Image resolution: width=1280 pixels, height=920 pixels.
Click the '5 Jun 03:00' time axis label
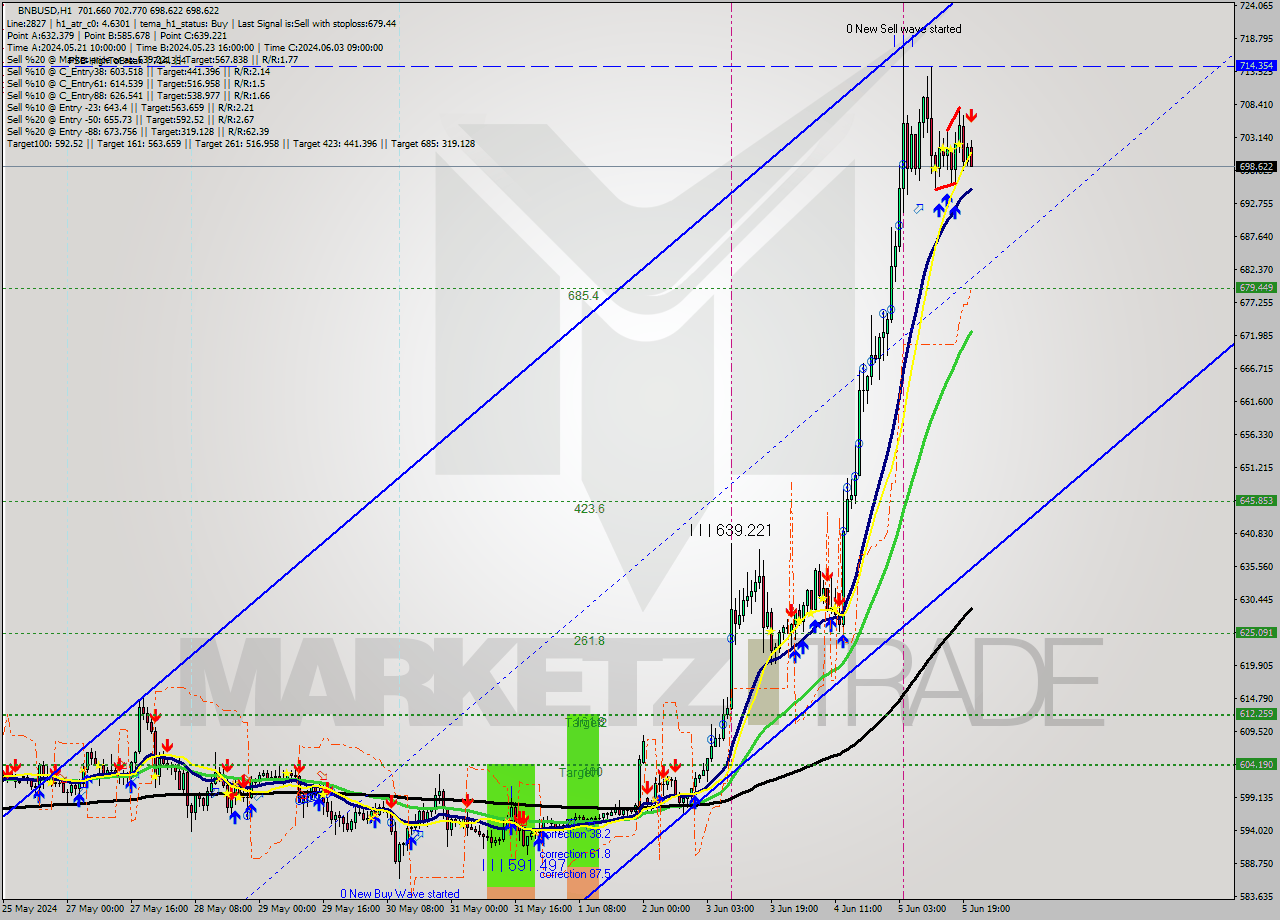(922, 909)
